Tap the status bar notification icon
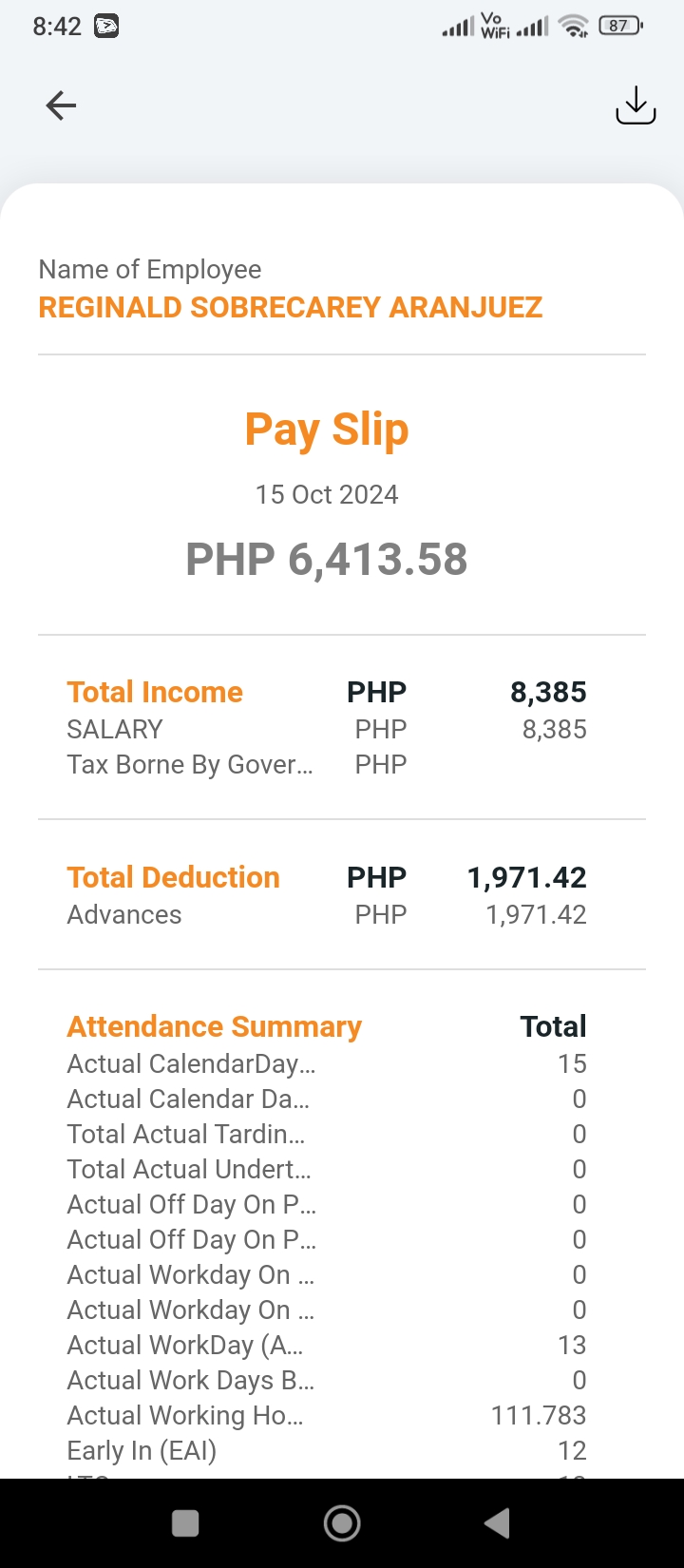Screen dimensions: 684x1568 106,27
